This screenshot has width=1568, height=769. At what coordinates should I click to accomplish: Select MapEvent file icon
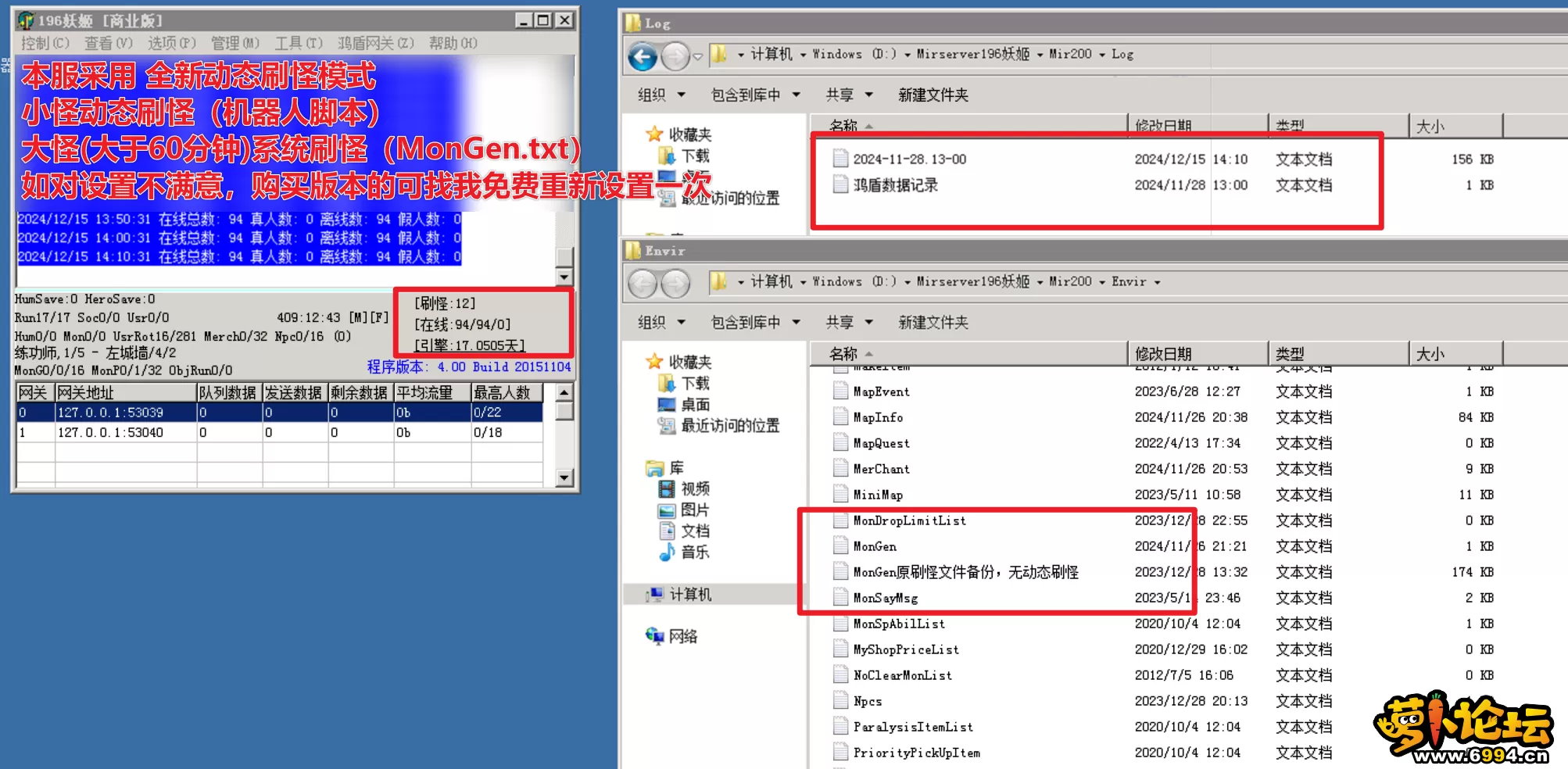[x=840, y=391]
